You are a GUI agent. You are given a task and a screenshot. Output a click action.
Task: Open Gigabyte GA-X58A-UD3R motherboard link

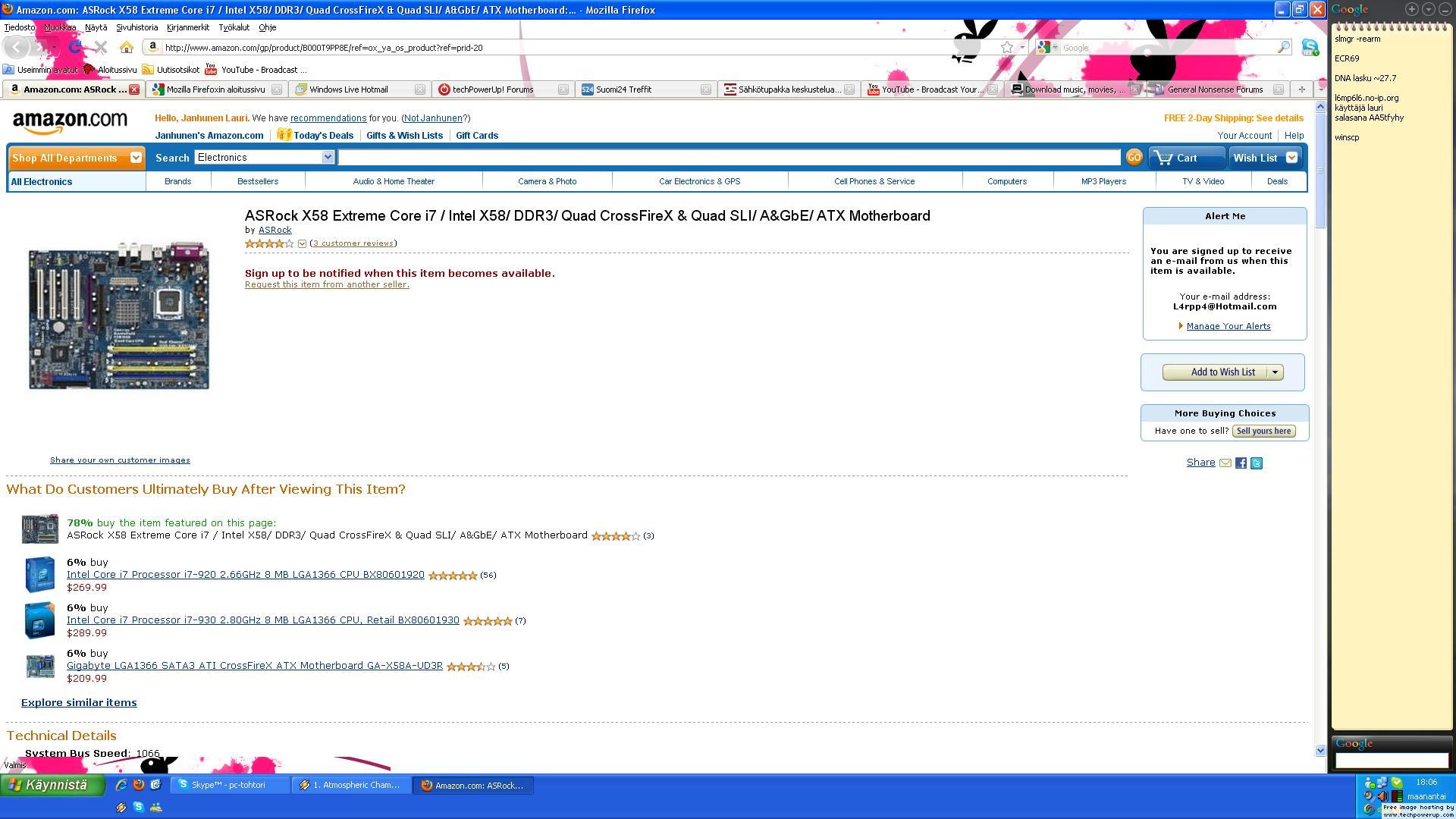point(255,666)
